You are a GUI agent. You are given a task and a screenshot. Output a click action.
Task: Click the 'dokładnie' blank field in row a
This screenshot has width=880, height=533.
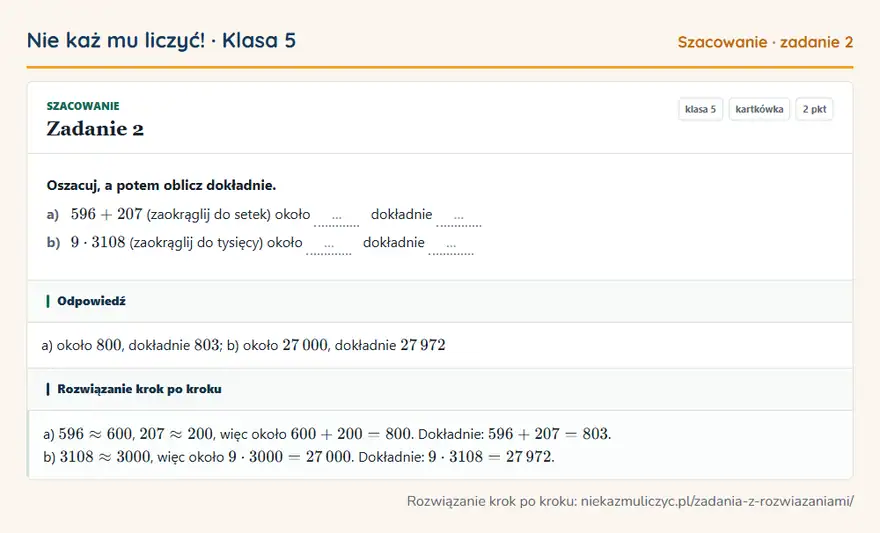click(x=459, y=217)
